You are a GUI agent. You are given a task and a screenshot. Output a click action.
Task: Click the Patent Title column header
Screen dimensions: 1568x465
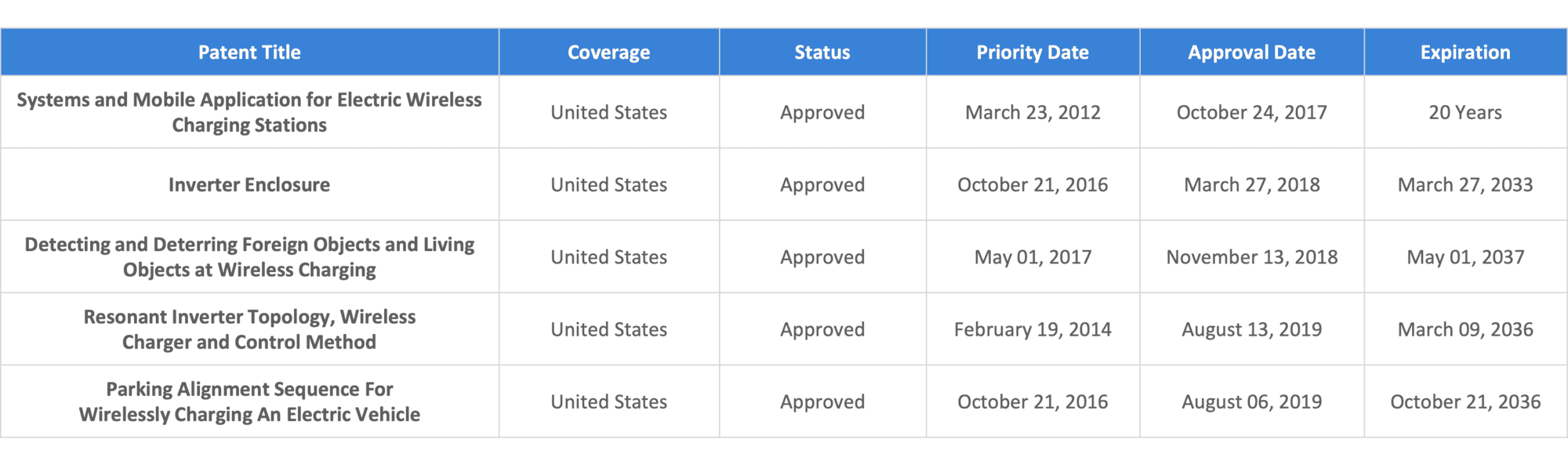point(249,53)
